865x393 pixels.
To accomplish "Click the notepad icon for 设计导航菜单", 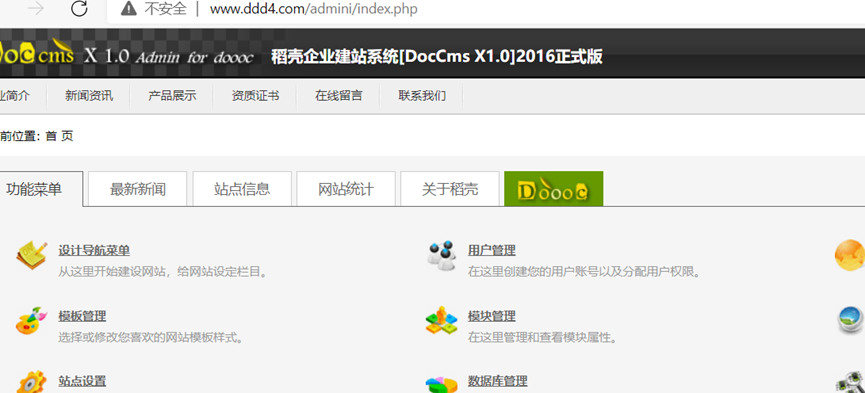I will pos(31,255).
